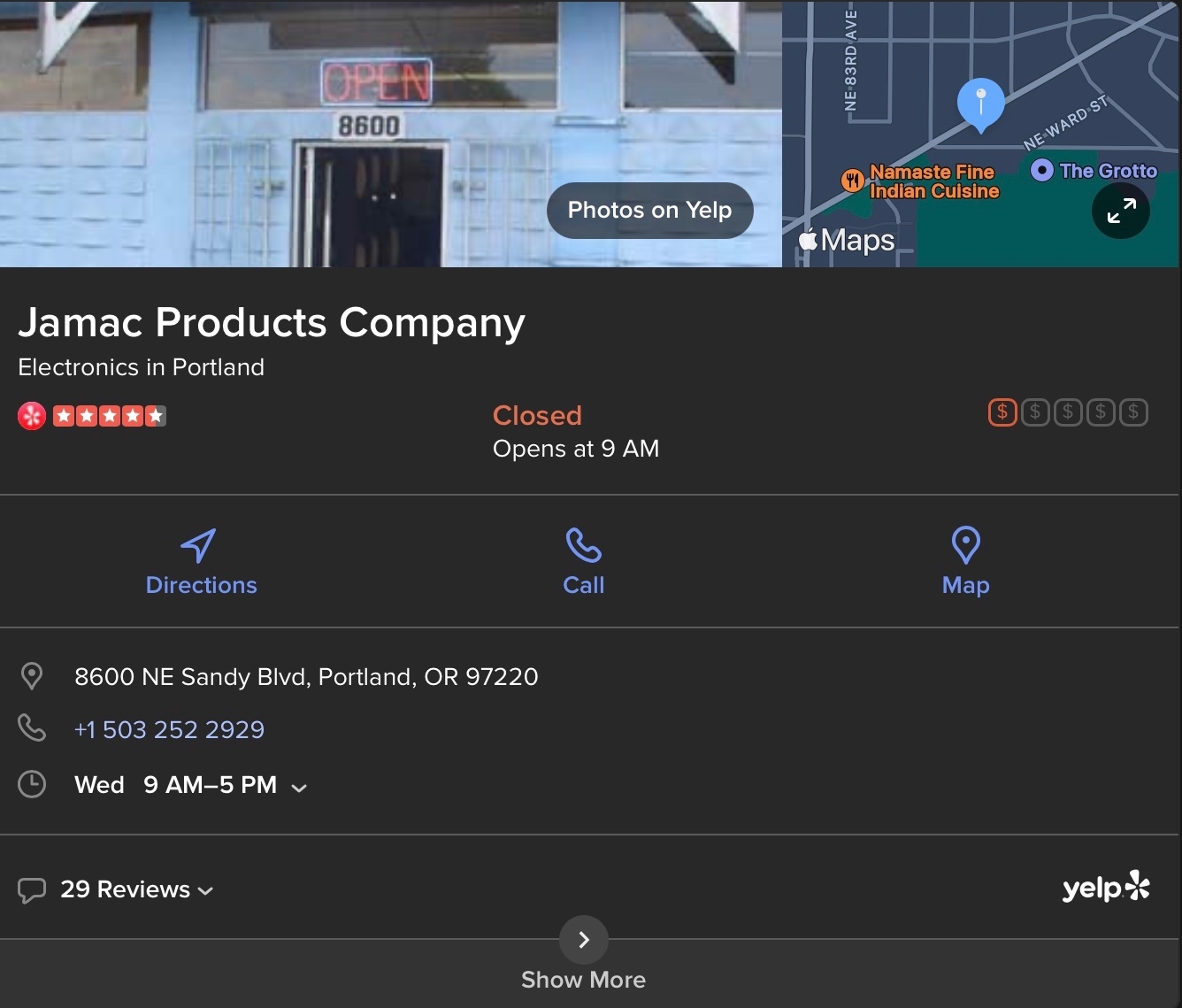Click the Opens at 9 AM text
This screenshot has height=1008, width=1182.
click(576, 449)
